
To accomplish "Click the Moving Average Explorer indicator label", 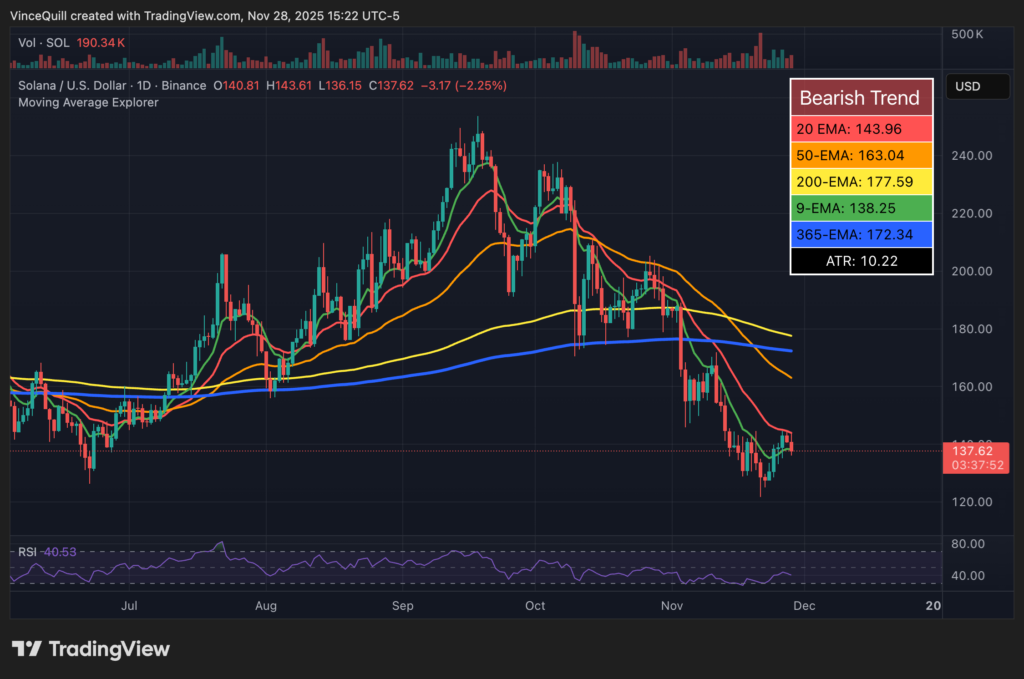I will click(87, 102).
